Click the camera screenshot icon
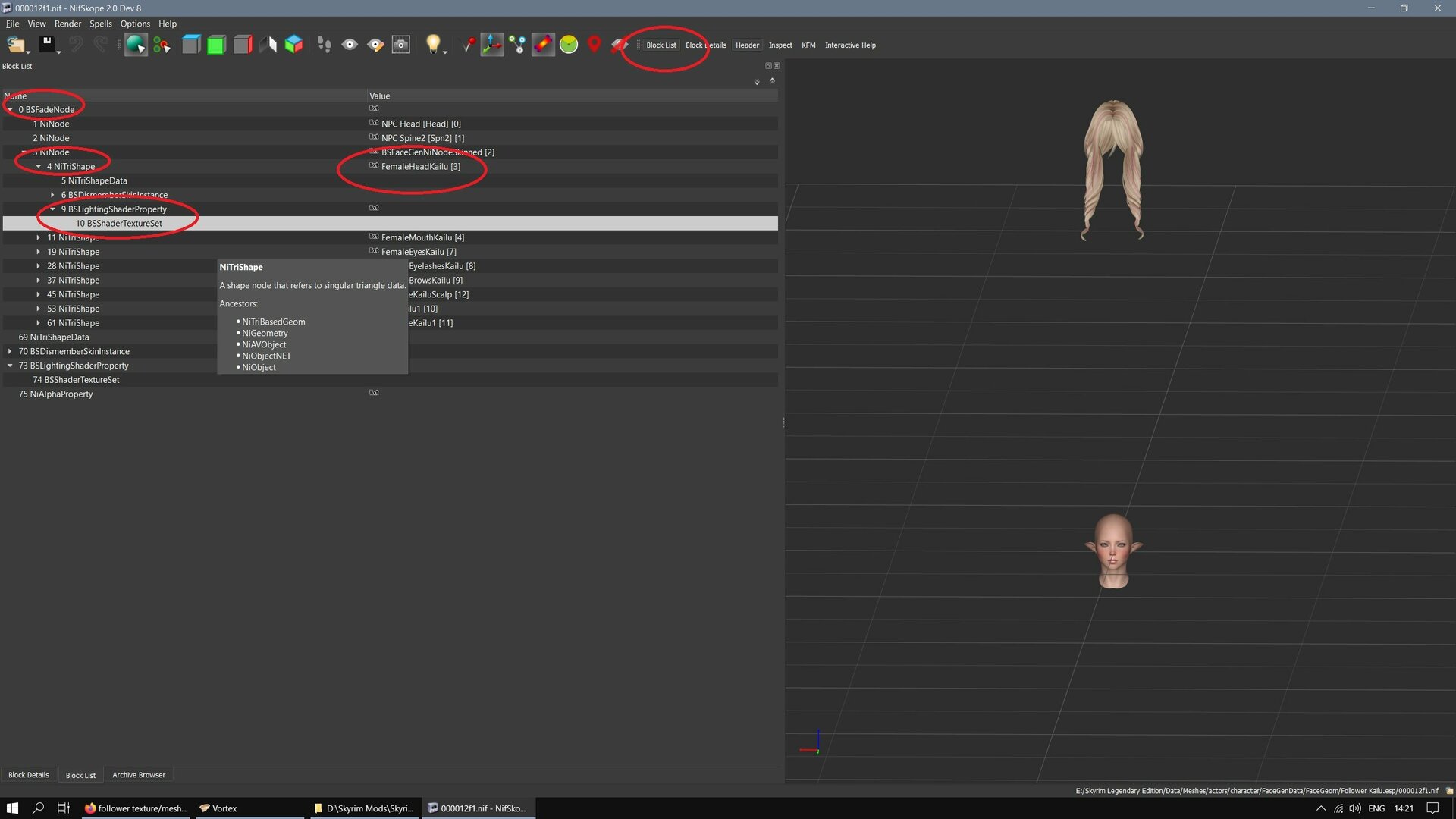Viewport: 1456px width, 819px height. pyautogui.click(x=401, y=45)
